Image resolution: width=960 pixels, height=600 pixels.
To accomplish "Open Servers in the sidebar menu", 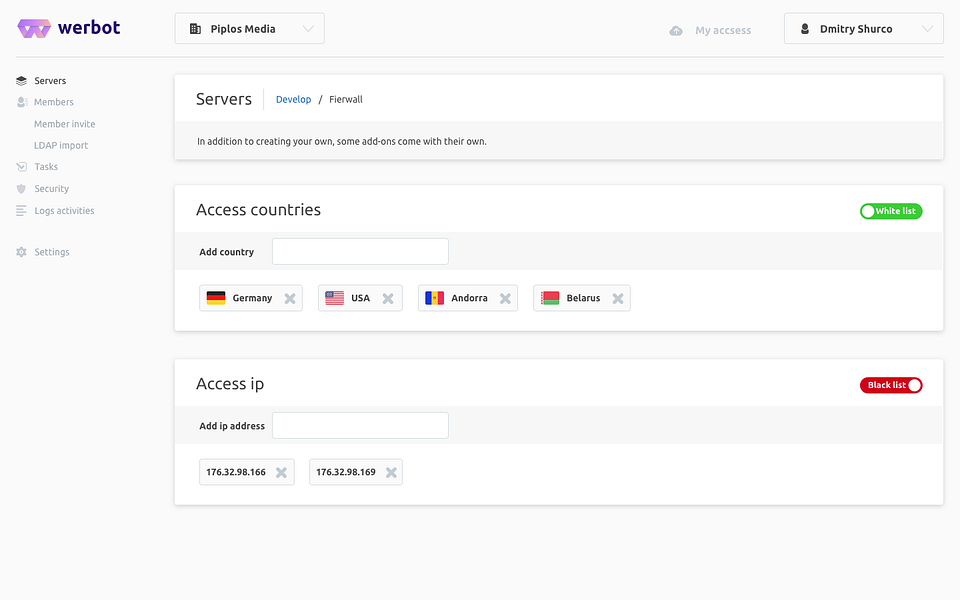I will pos(50,81).
